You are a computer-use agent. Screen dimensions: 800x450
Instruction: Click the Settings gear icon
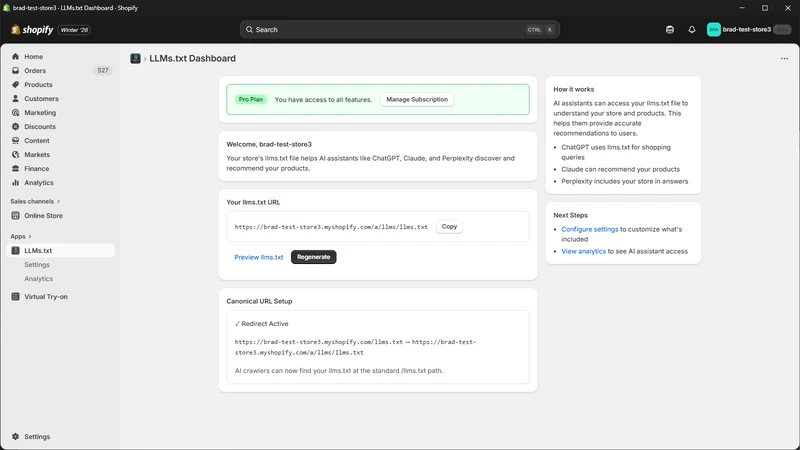pyautogui.click(x=15, y=437)
